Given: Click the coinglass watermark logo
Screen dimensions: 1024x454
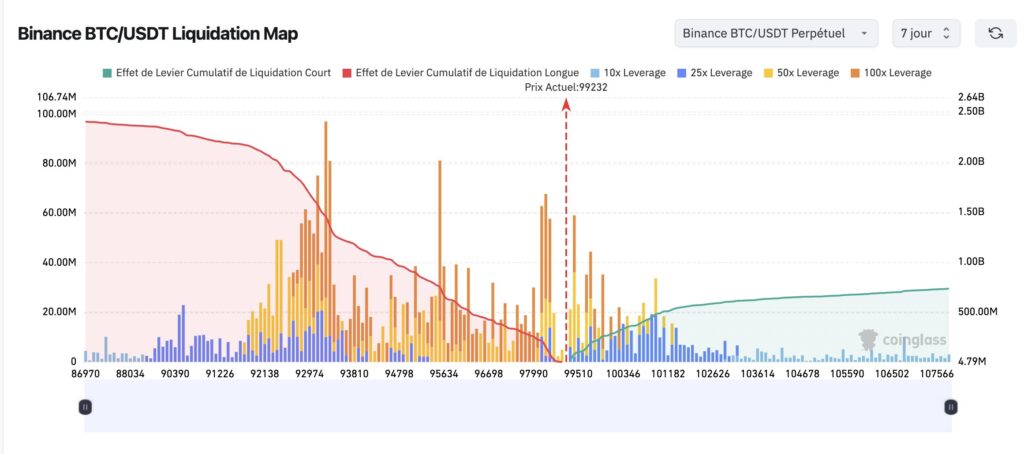Looking at the screenshot, I should point(902,340).
